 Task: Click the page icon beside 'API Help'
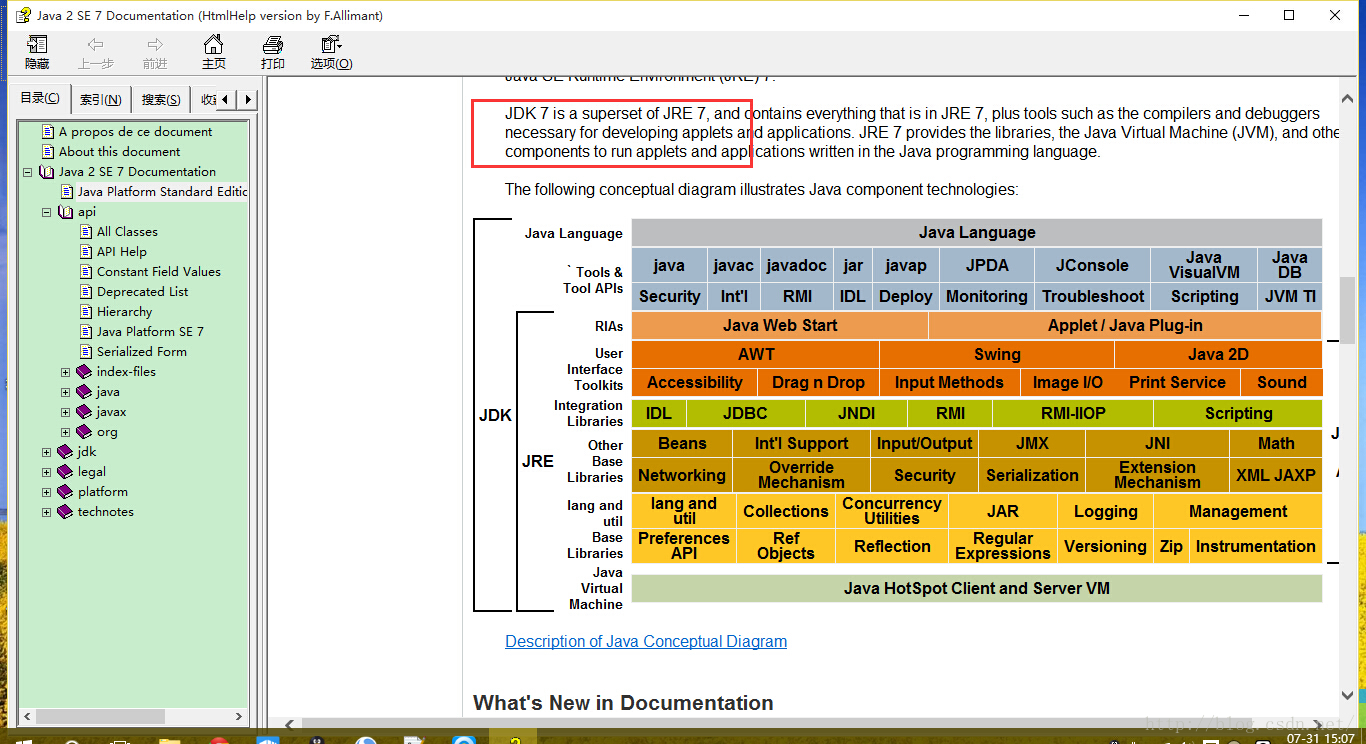87,251
